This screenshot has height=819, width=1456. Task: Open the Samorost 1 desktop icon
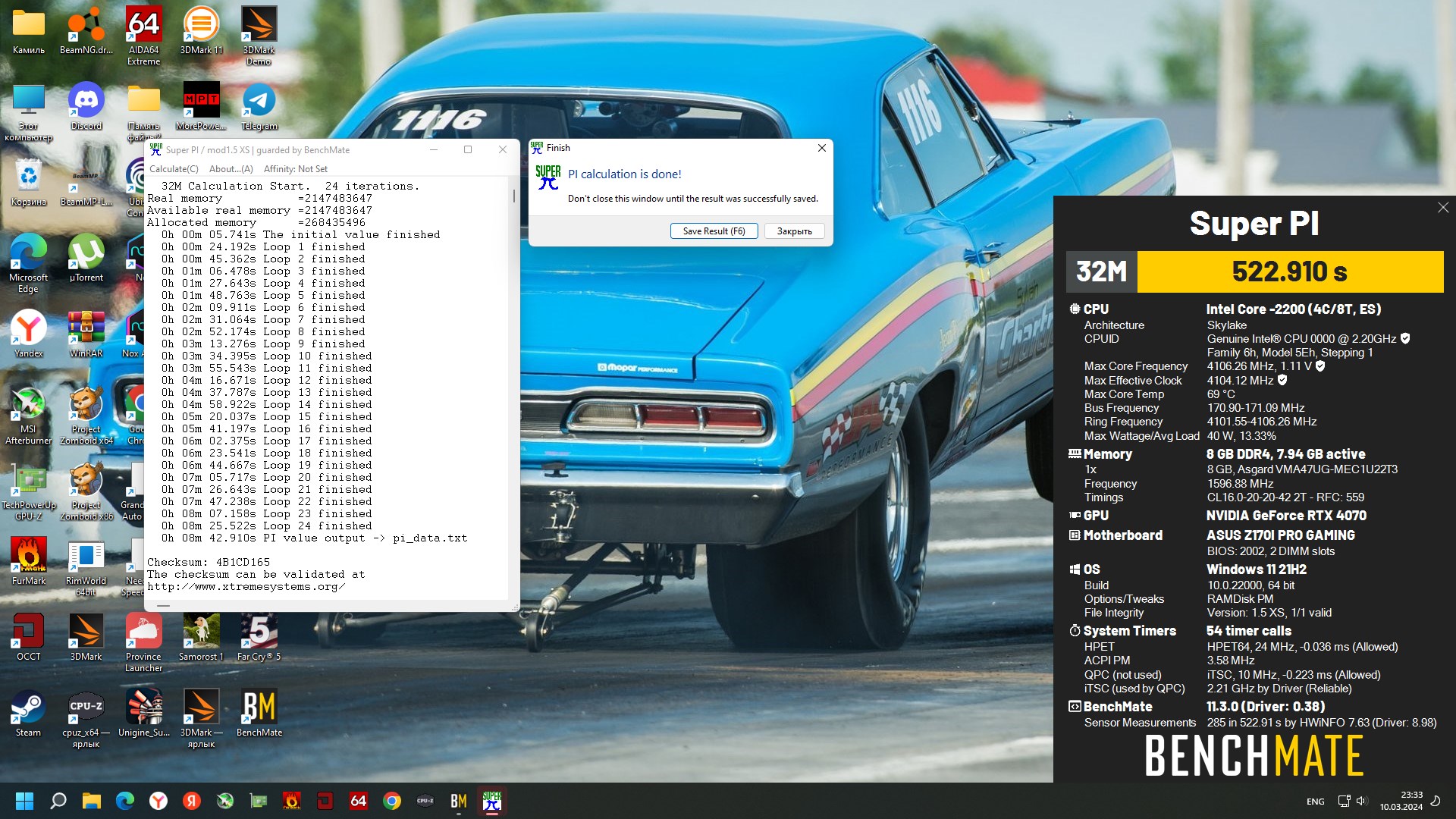coord(201,637)
